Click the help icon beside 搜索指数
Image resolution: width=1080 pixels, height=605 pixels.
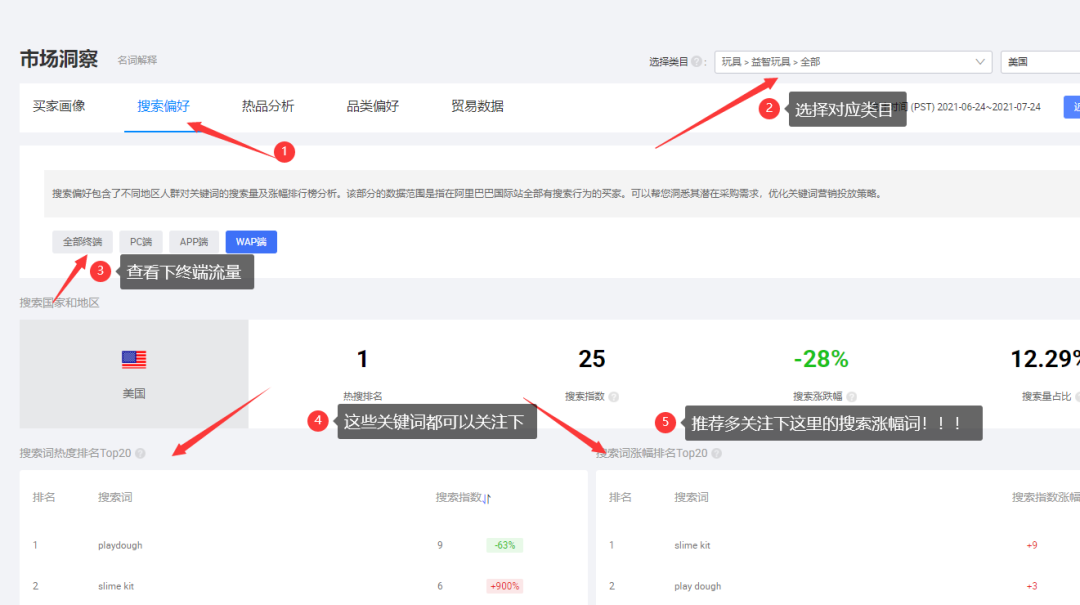pyautogui.click(x=614, y=397)
